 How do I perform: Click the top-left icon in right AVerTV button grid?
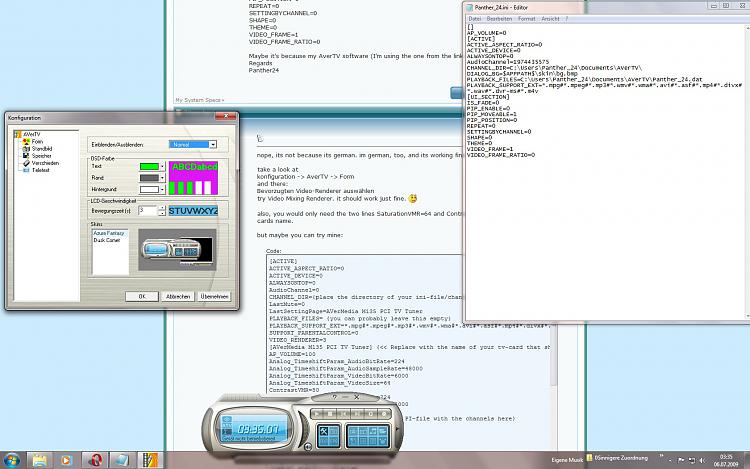tap(353, 431)
